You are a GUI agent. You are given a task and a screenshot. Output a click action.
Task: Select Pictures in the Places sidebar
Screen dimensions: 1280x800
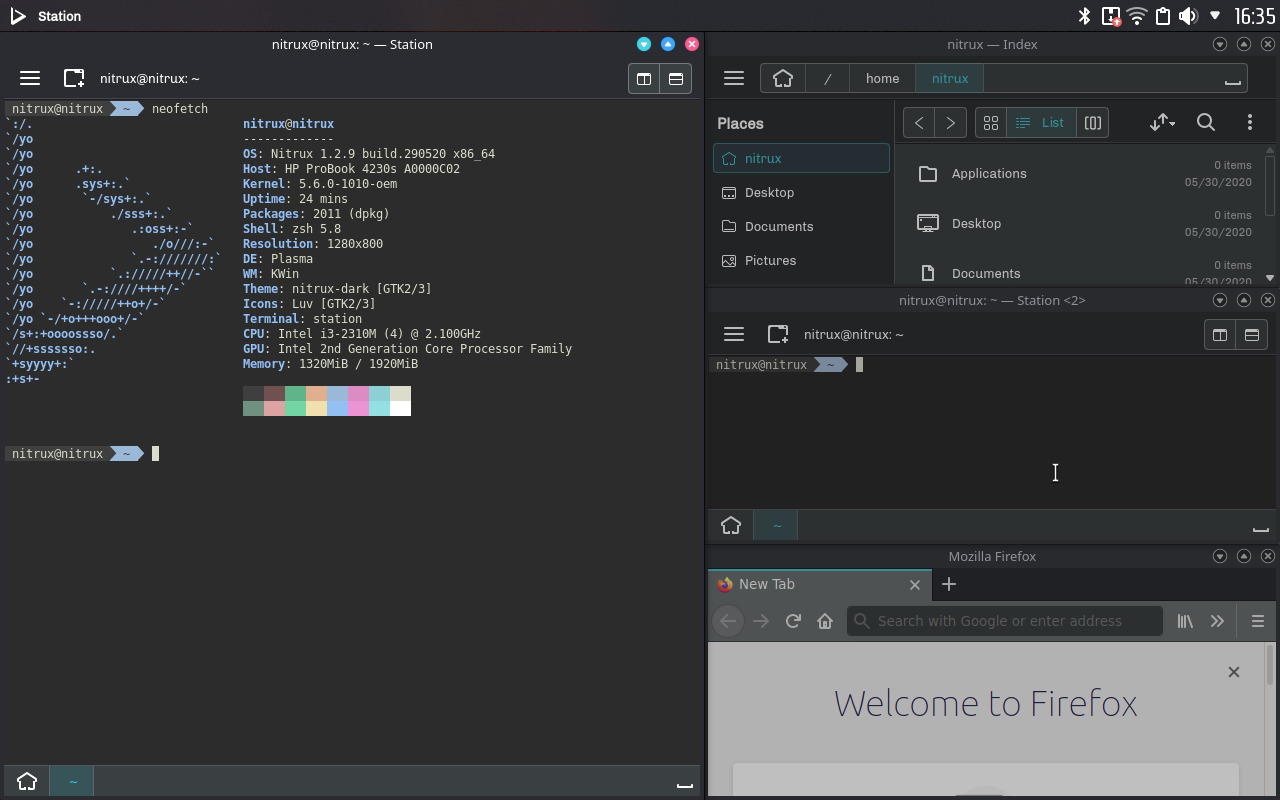pyautogui.click(x=770, y=260)
